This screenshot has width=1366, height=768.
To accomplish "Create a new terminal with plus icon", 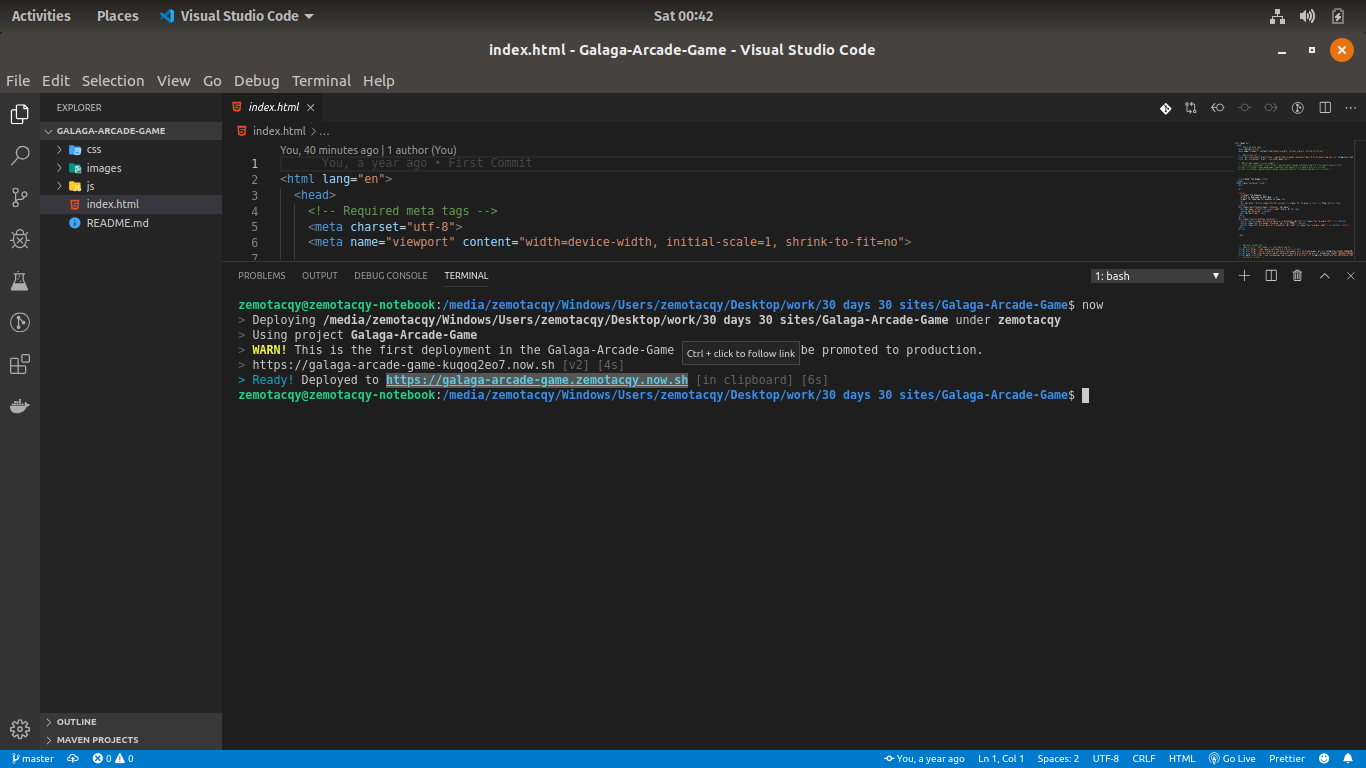I will 1244,275.
